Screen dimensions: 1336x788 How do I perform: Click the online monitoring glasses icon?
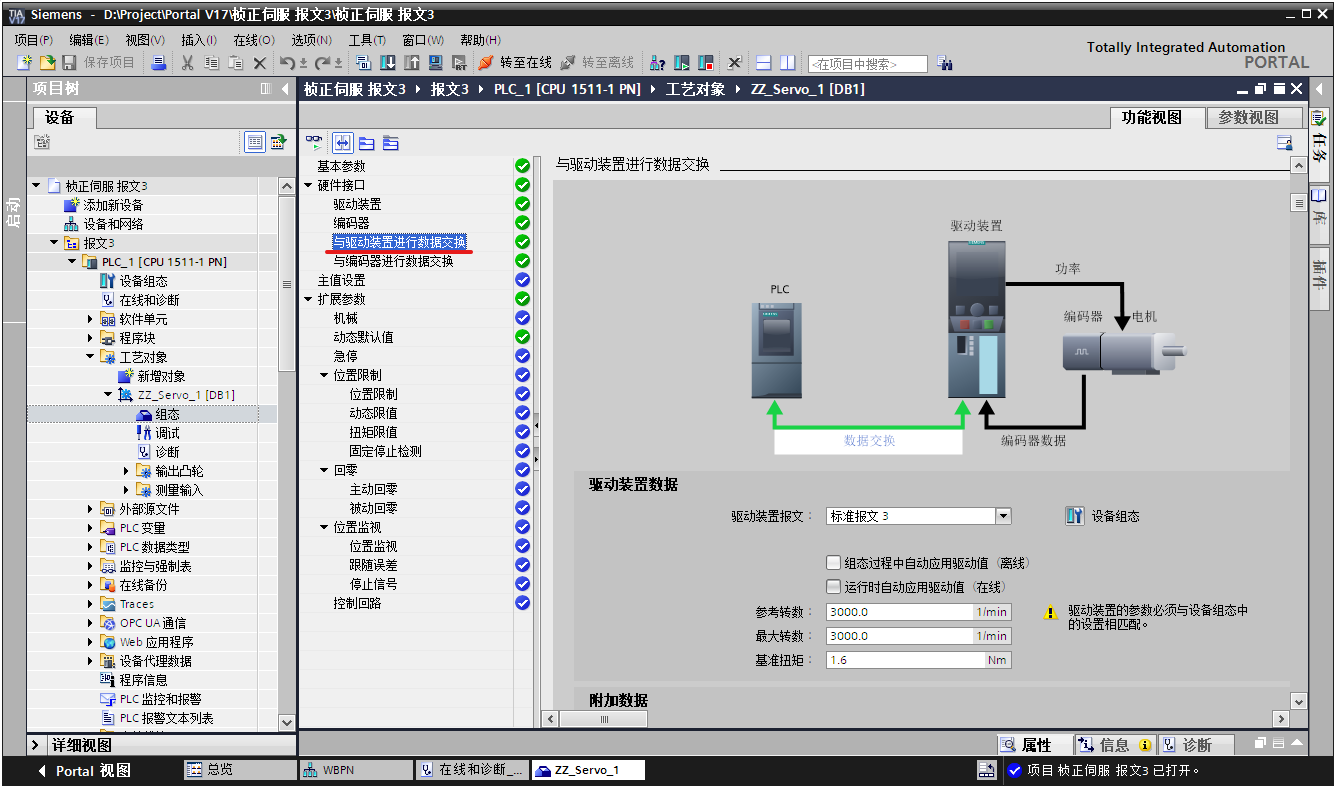(x=314, y=143)
